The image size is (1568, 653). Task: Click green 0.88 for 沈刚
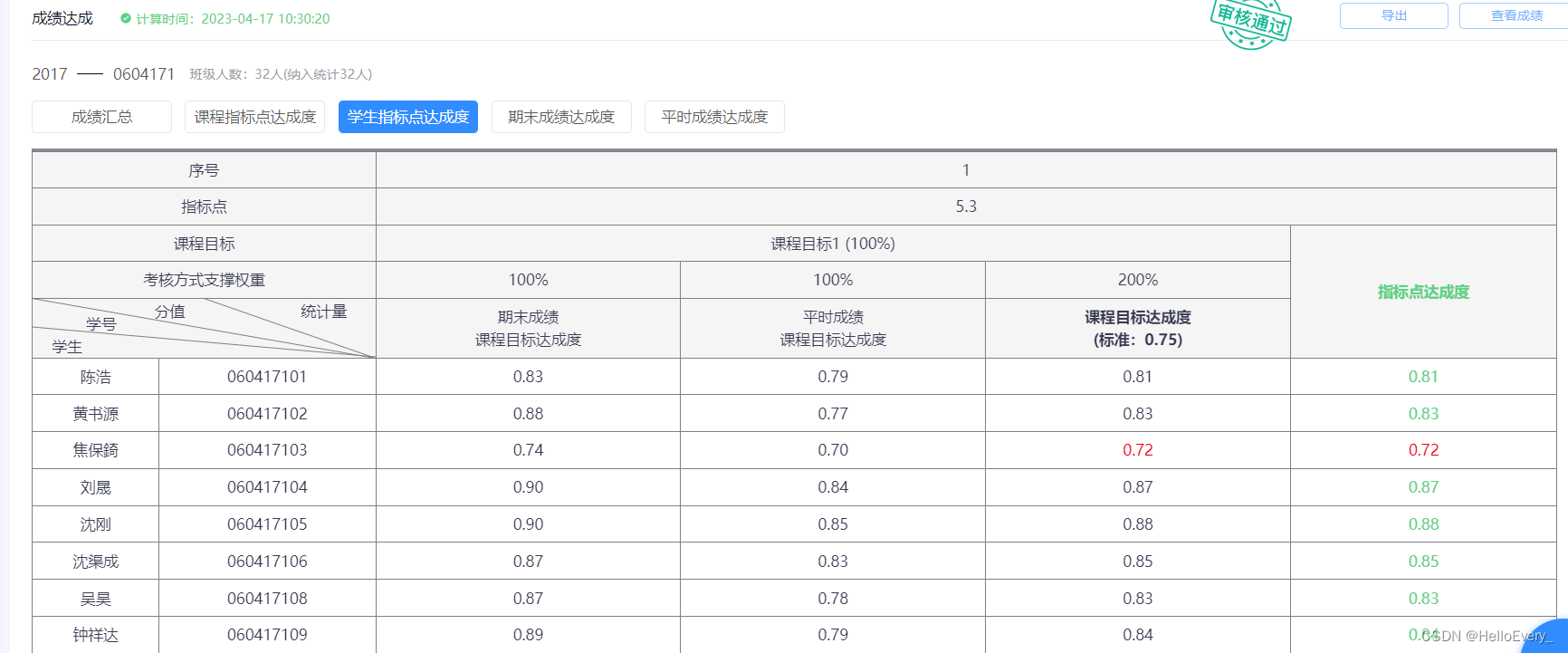[1423, 524]
